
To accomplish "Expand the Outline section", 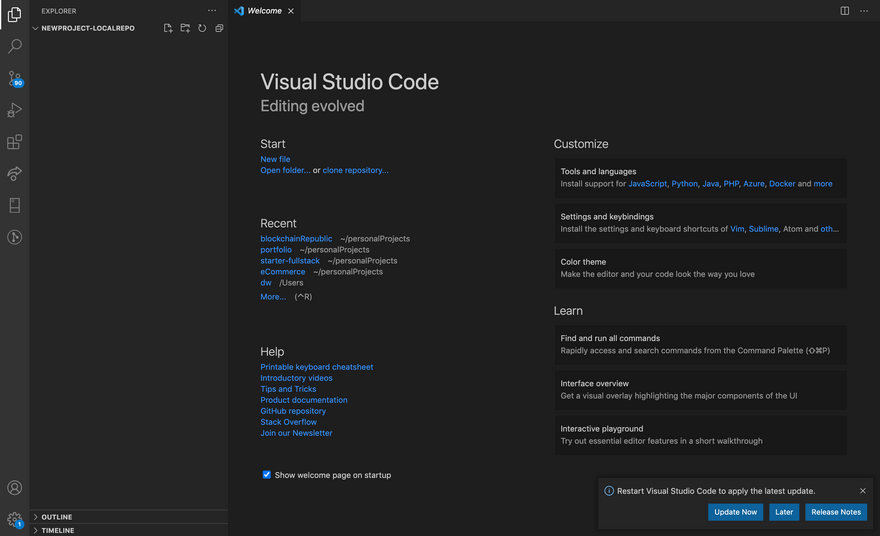I will (x=56, y=517).
